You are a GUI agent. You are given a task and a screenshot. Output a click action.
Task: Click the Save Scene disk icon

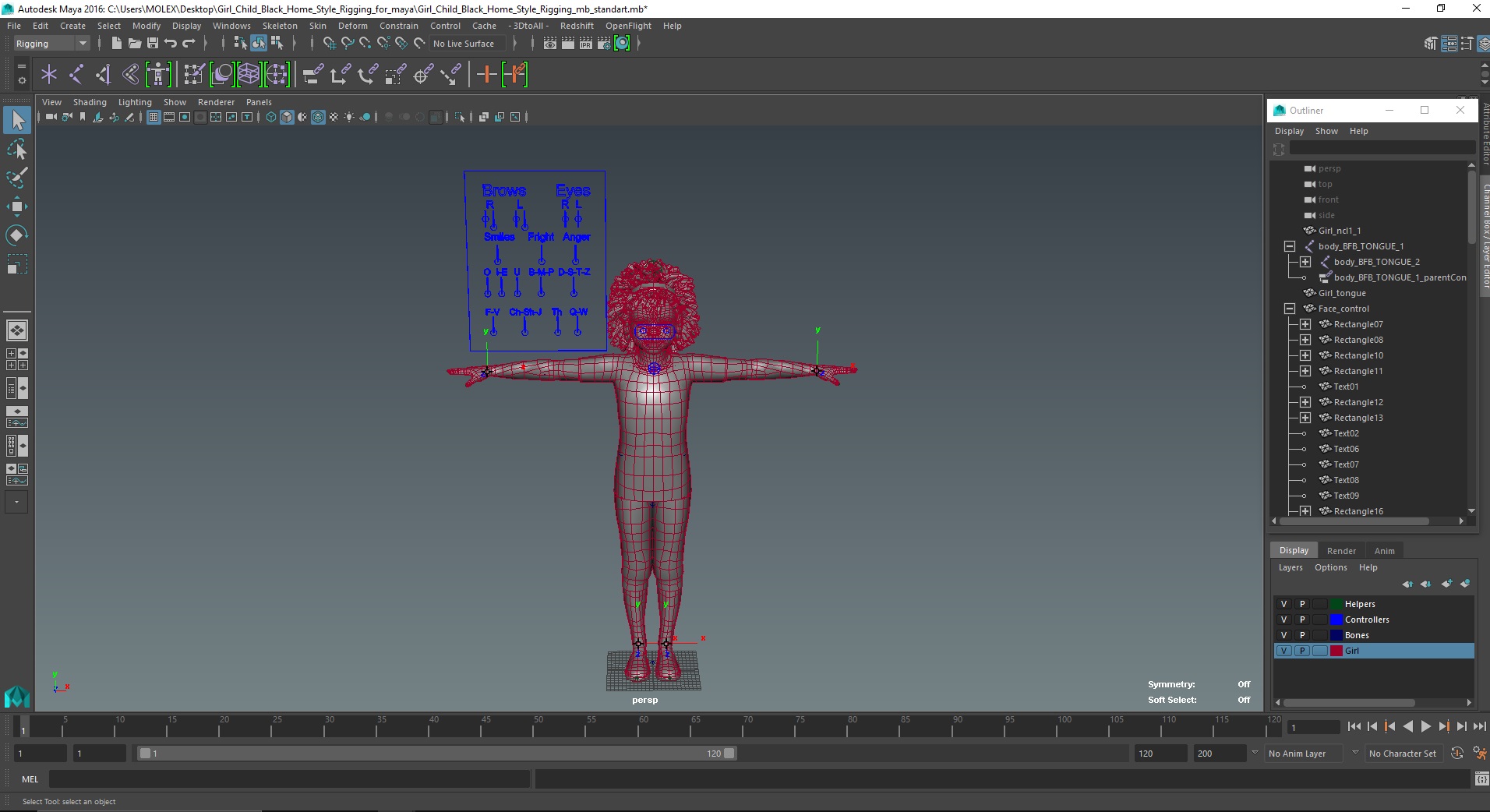[x=153, y=44]
